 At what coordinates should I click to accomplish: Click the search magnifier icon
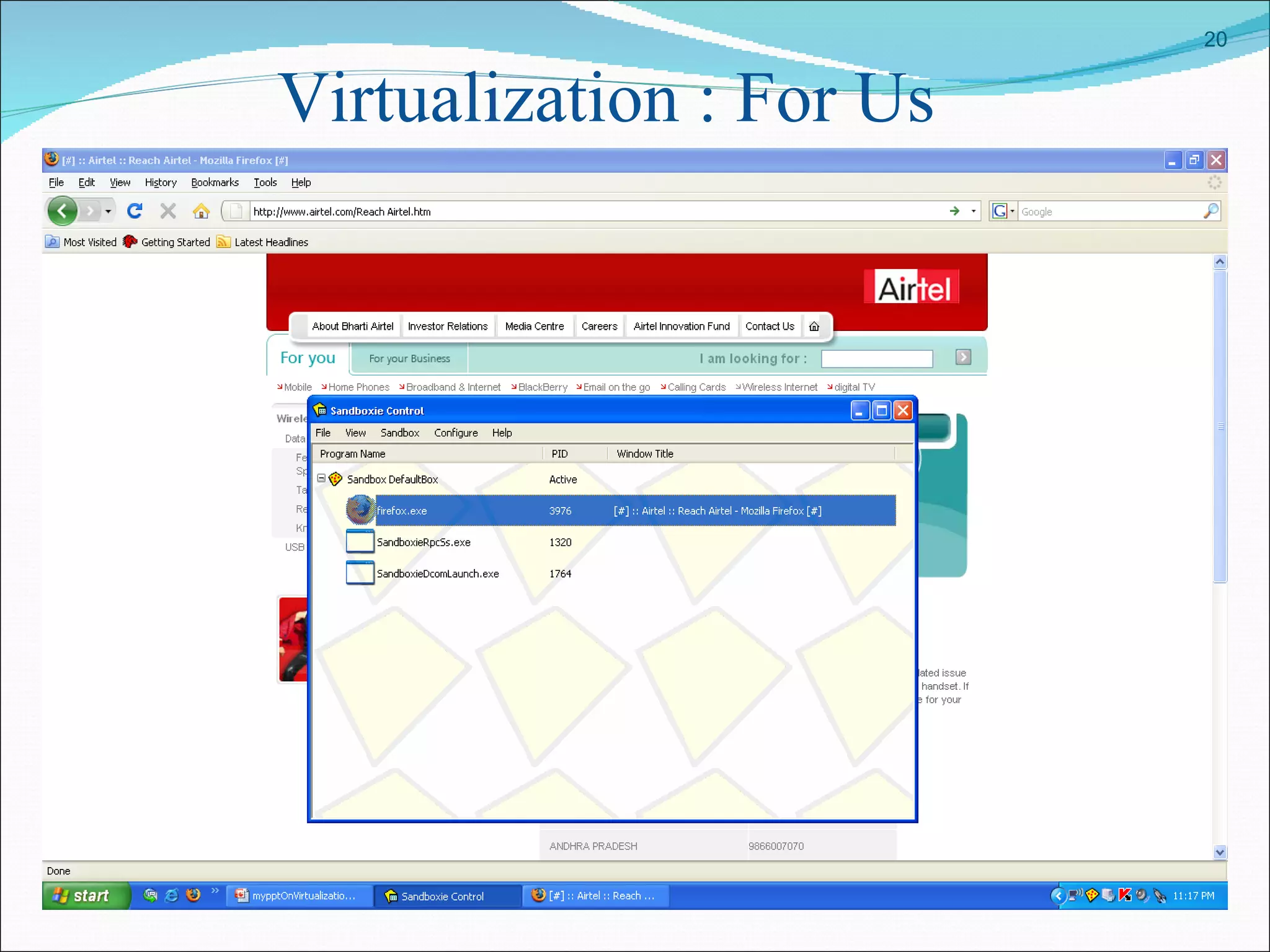tap(1210, 211)
